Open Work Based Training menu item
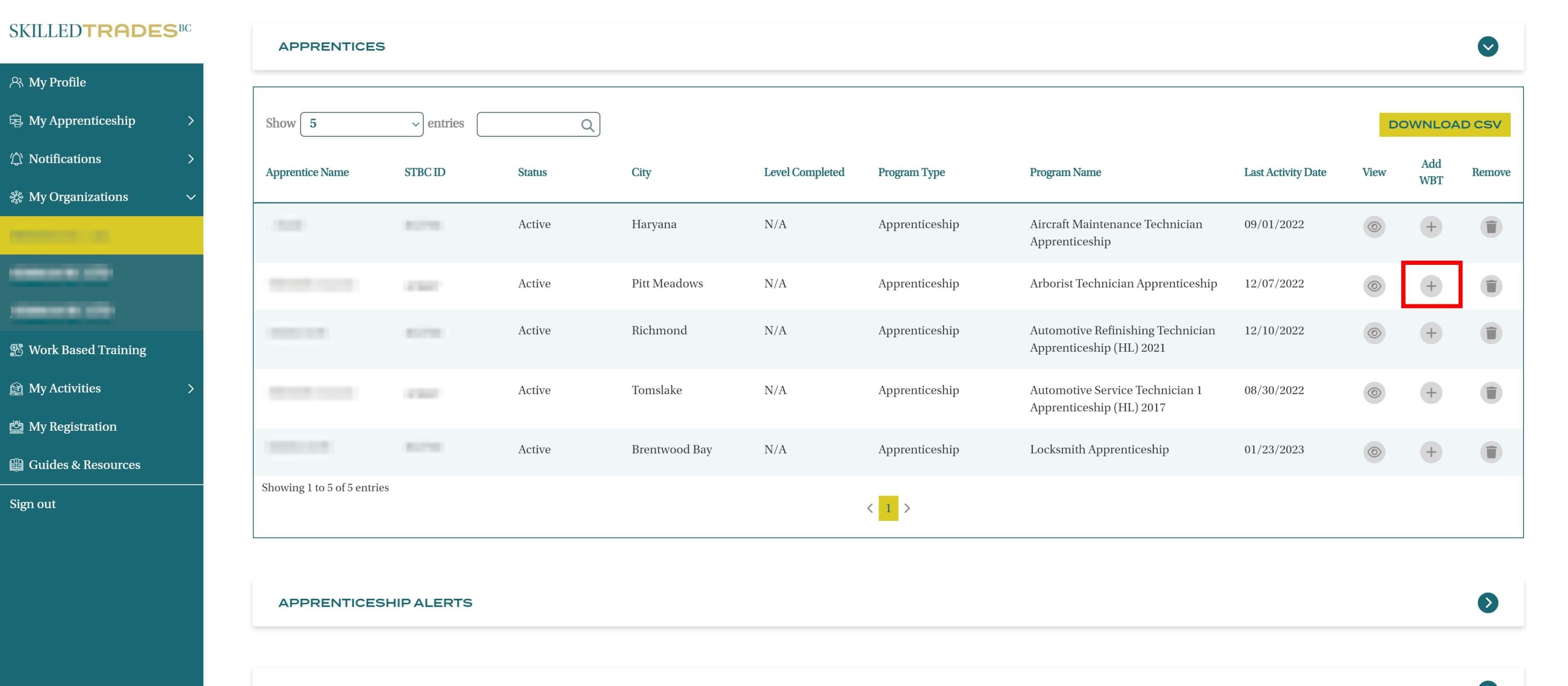The width and height of the screenshot is (1568, 686). pyautogui.click(x=87, y=349)
